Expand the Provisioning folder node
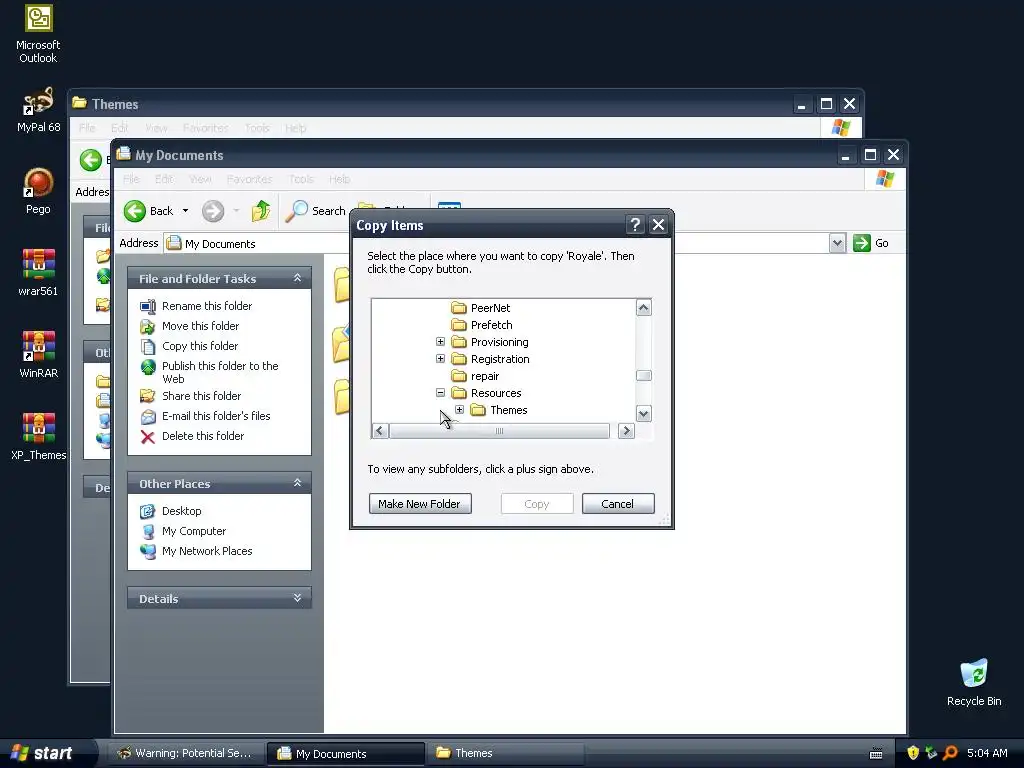The height and width of the screenshot is (768, 1024). [x=440, y=342]
